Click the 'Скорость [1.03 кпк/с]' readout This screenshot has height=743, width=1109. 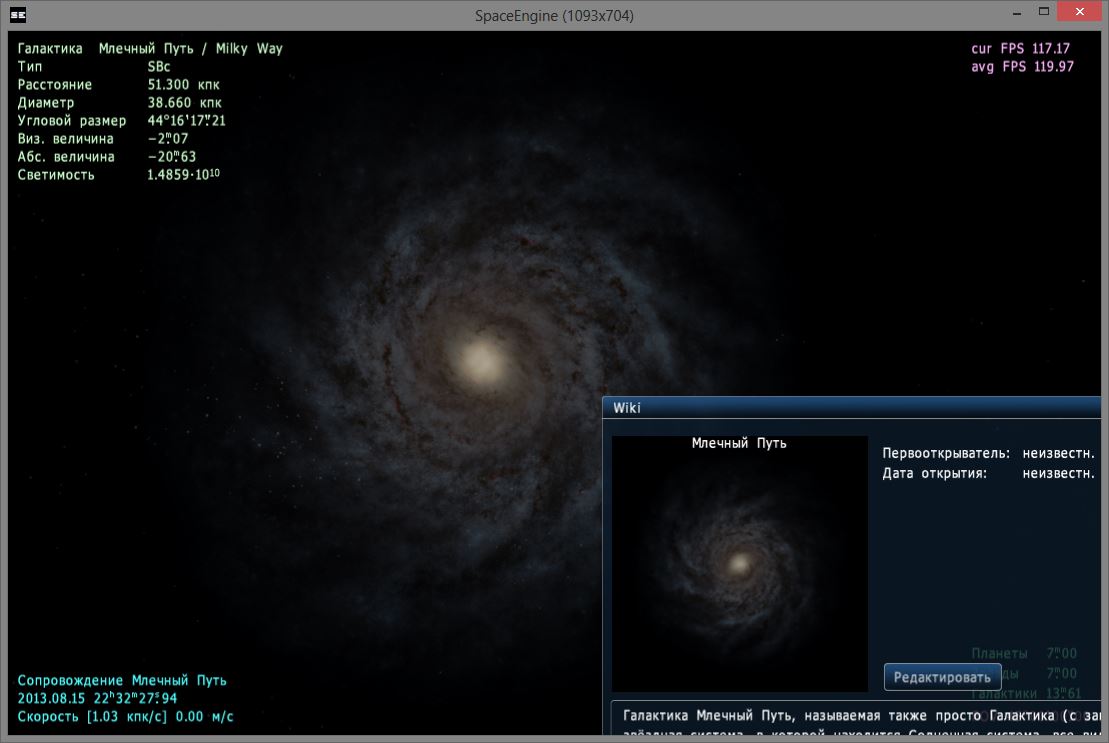coord(125,716)
